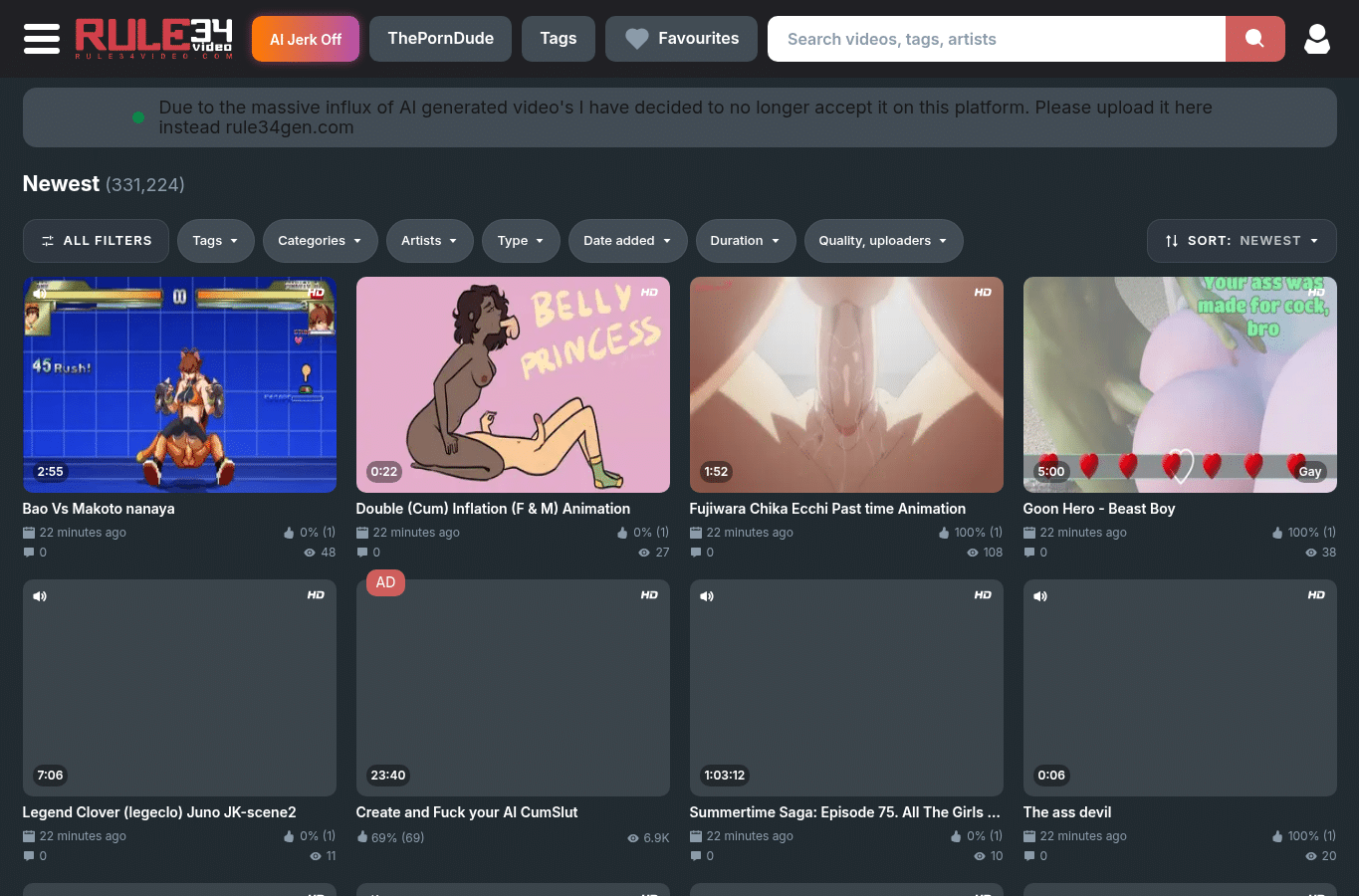Image resolution: width=1359 pixels, height=896 pixels.
Task: Click the green dot in the announcement banner
Action: click(x=138, y=117)
